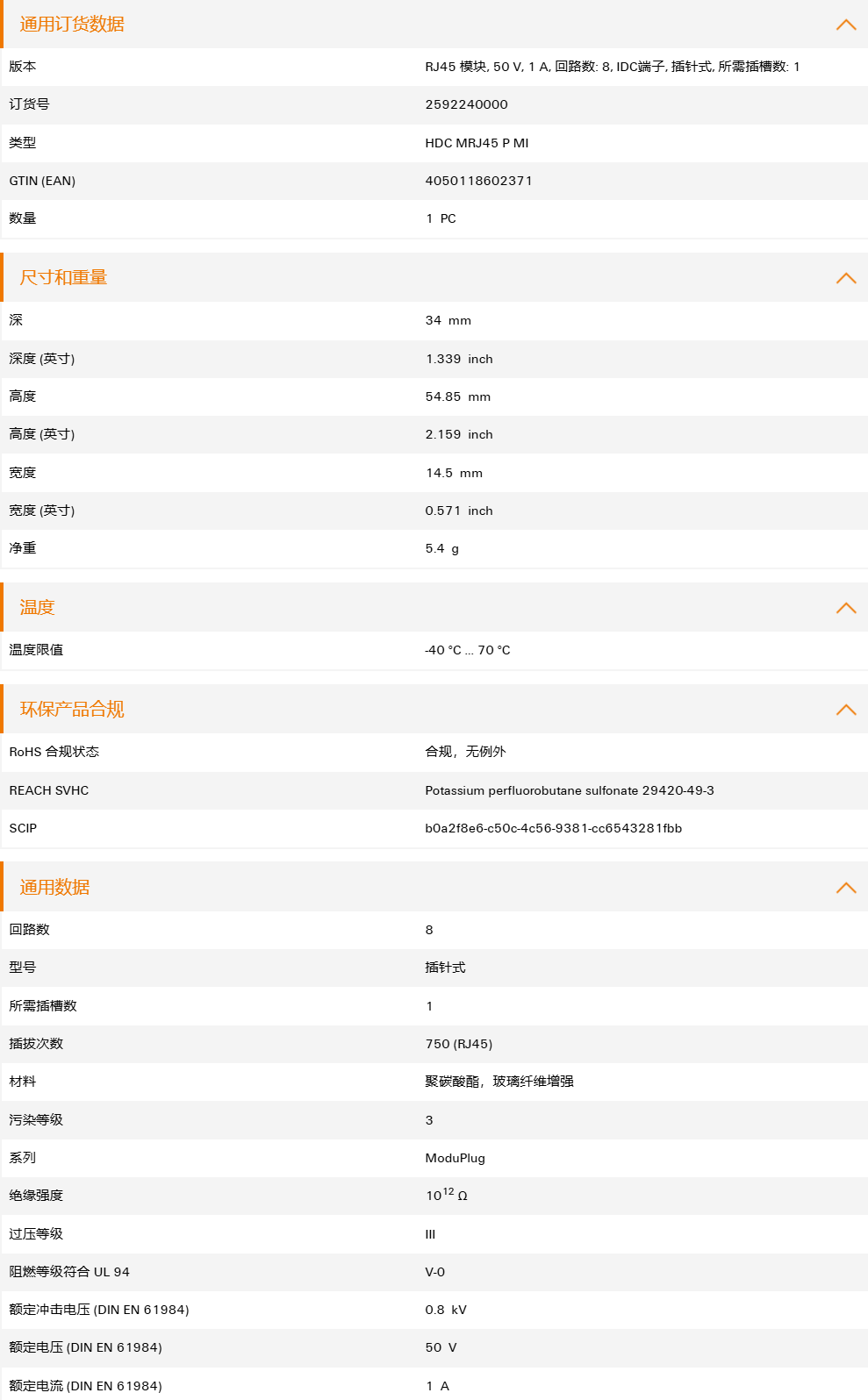Click the 通用订货数据 section heading

pos(72,25)
